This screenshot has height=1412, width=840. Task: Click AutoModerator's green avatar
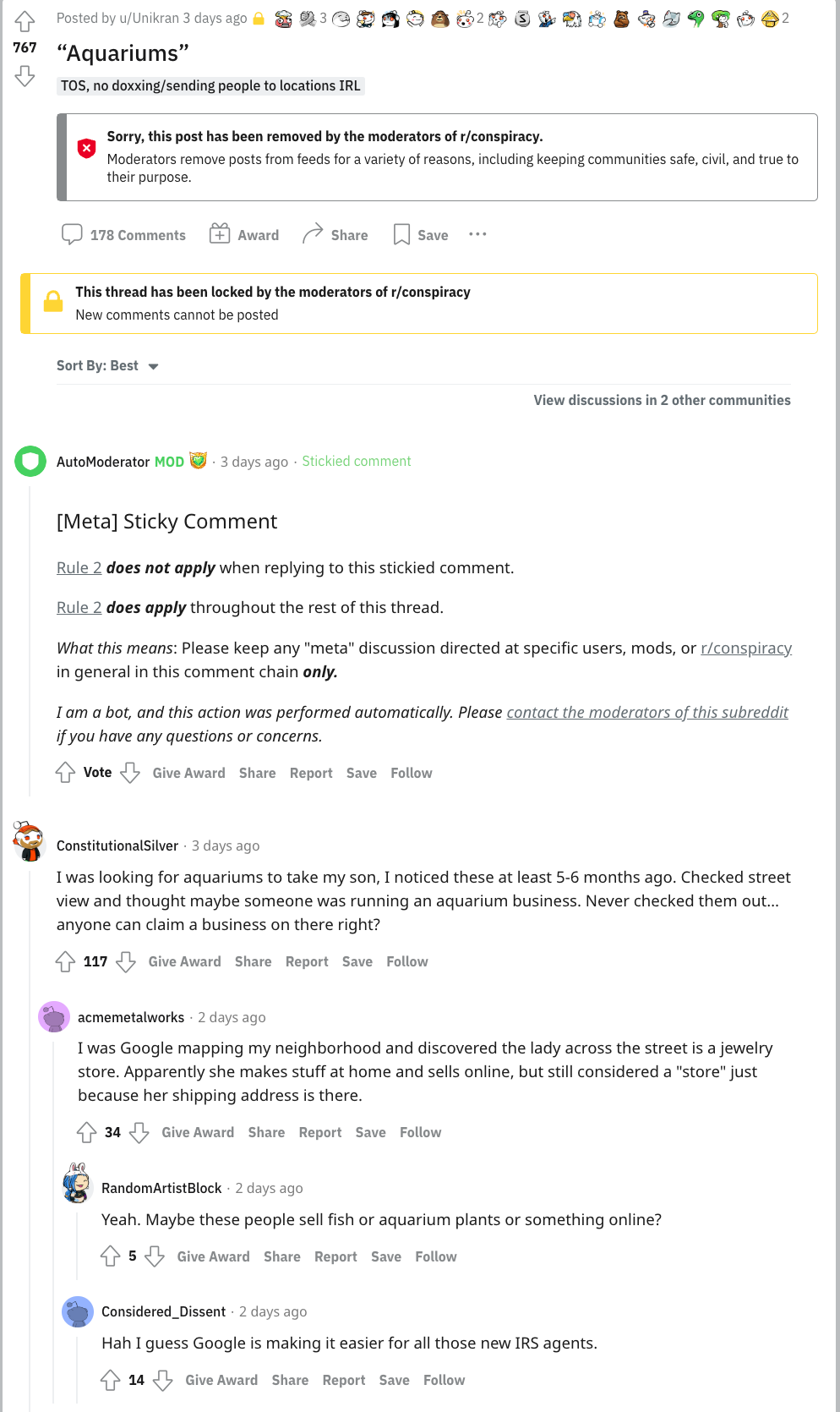point(30,462)
